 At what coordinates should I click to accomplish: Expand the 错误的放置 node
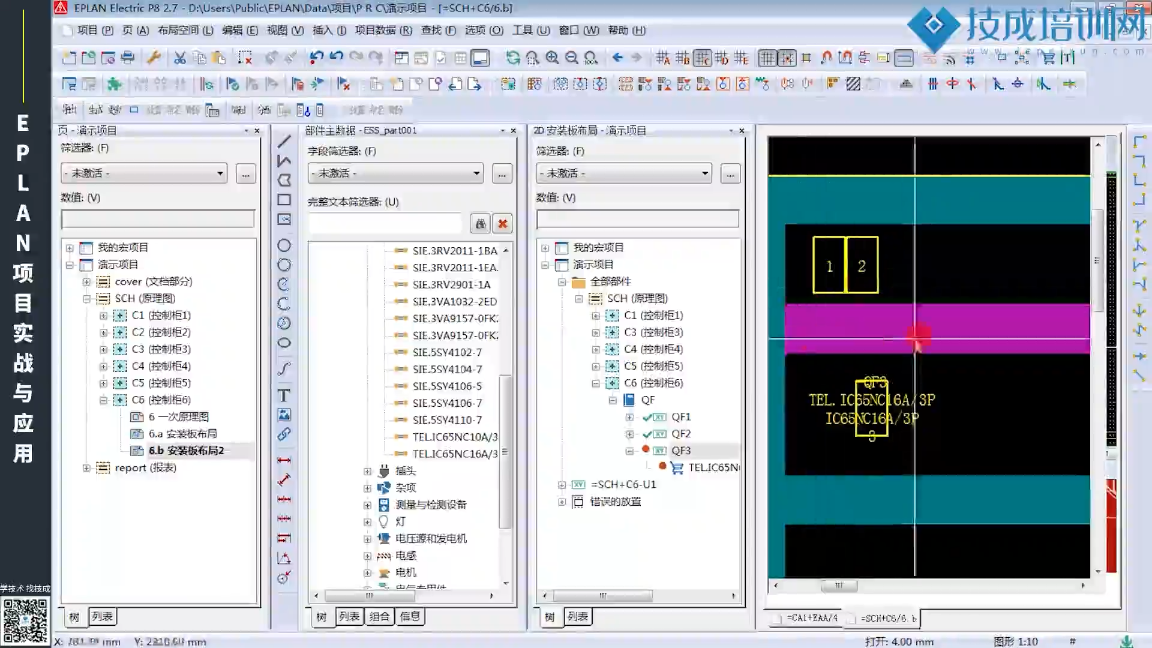[x=562, y=501]
